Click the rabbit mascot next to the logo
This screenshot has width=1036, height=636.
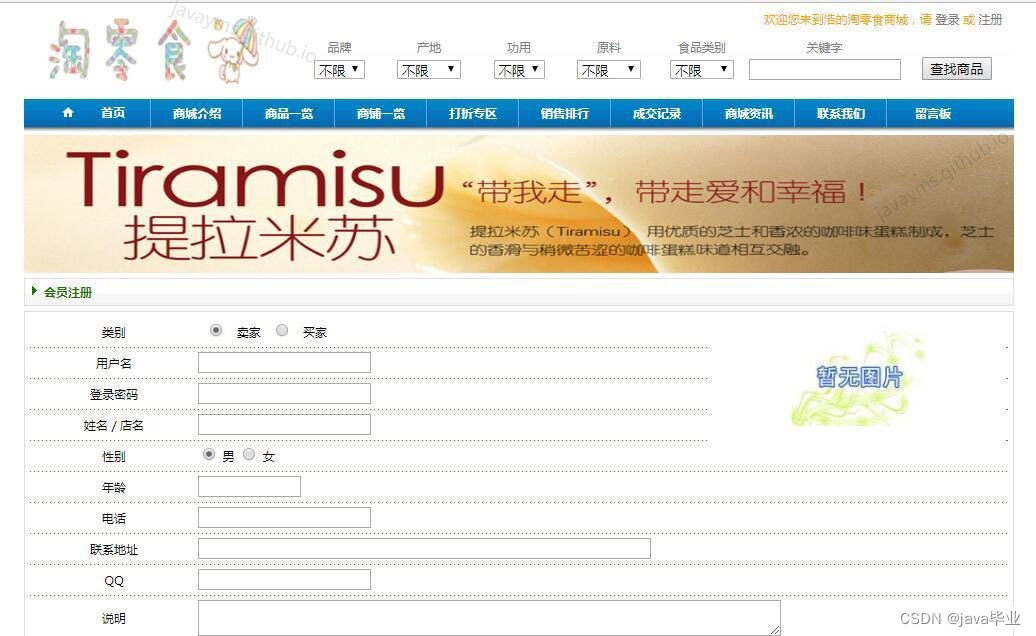237,53
